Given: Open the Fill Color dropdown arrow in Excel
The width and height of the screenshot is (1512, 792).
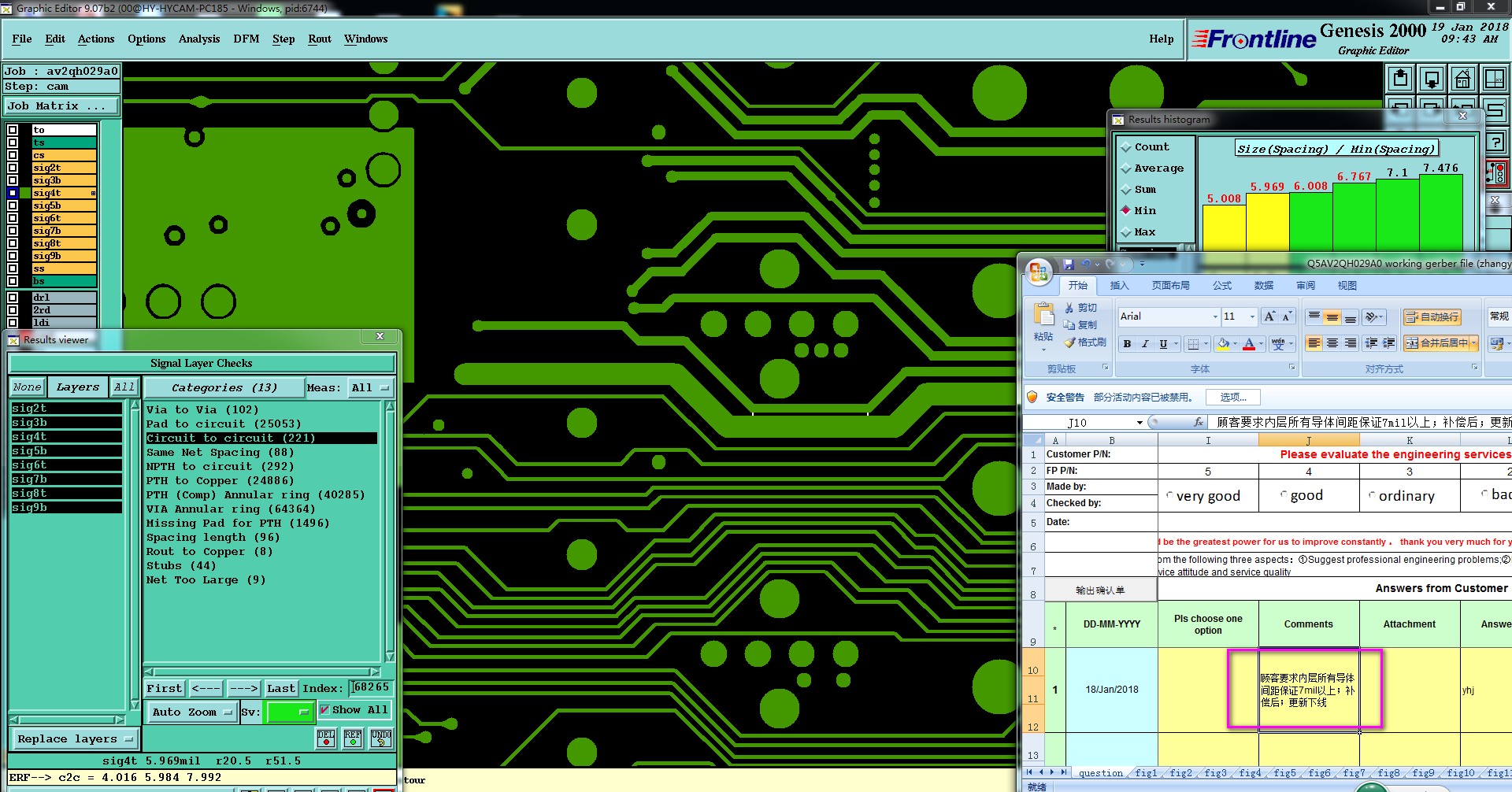Looking at the screenshot, I should pos(1235,344).
